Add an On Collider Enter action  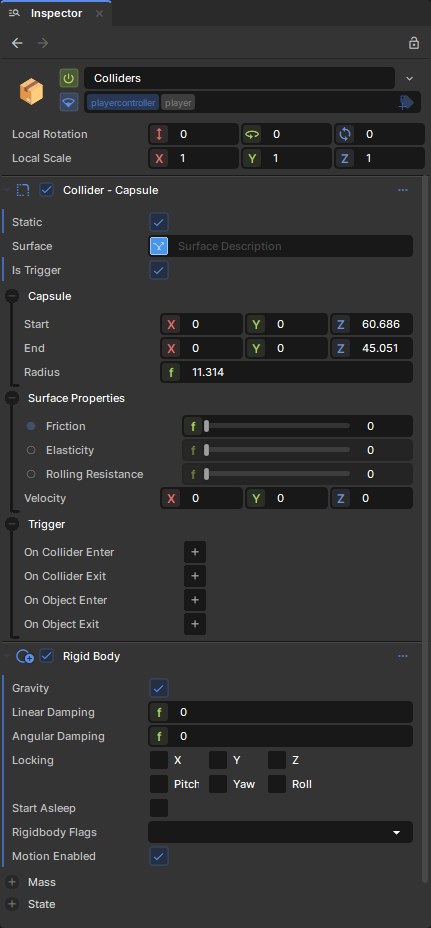coord(195,552)
